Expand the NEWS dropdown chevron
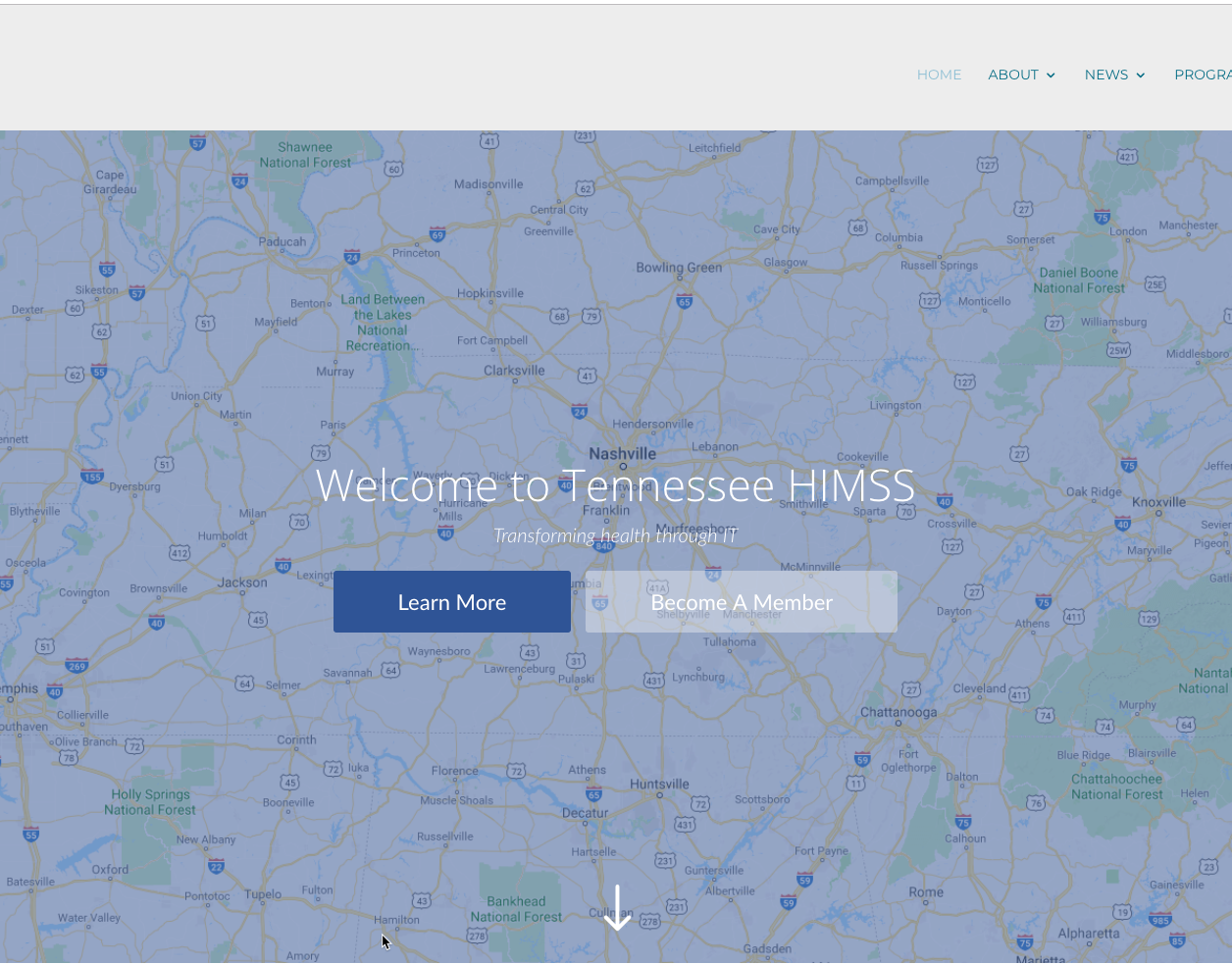 pyautogui.click(x=1141, y=76)
